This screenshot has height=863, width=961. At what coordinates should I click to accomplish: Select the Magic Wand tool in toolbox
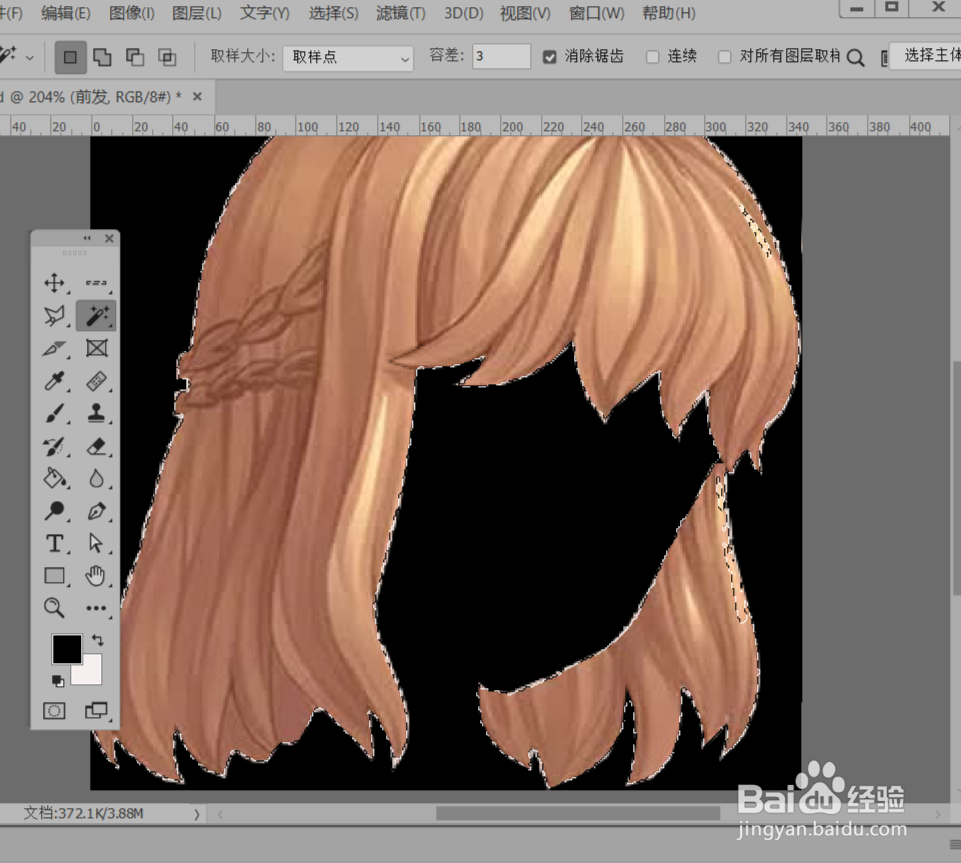(96, 316)
